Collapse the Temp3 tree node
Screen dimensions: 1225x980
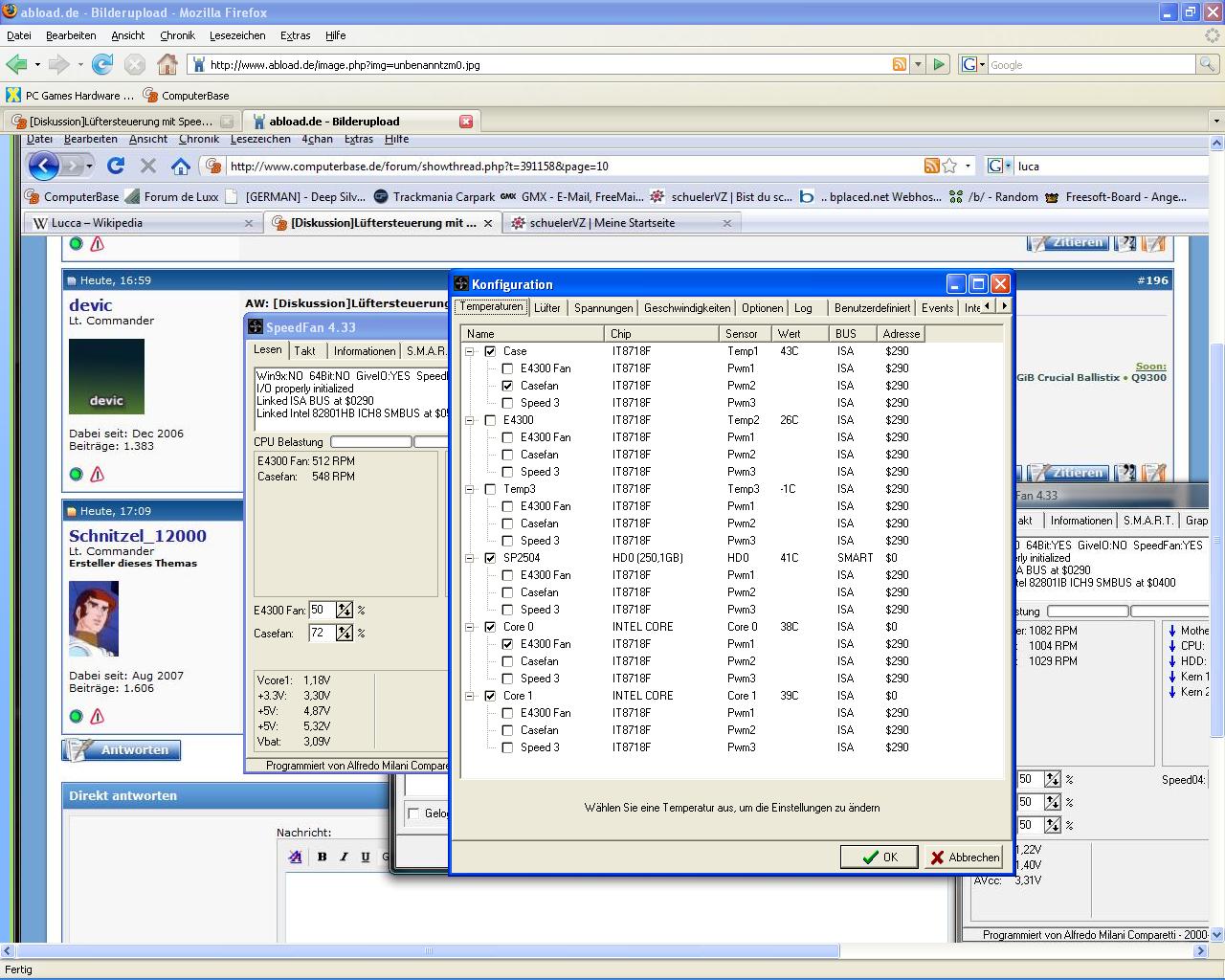(x=470, y=489)
